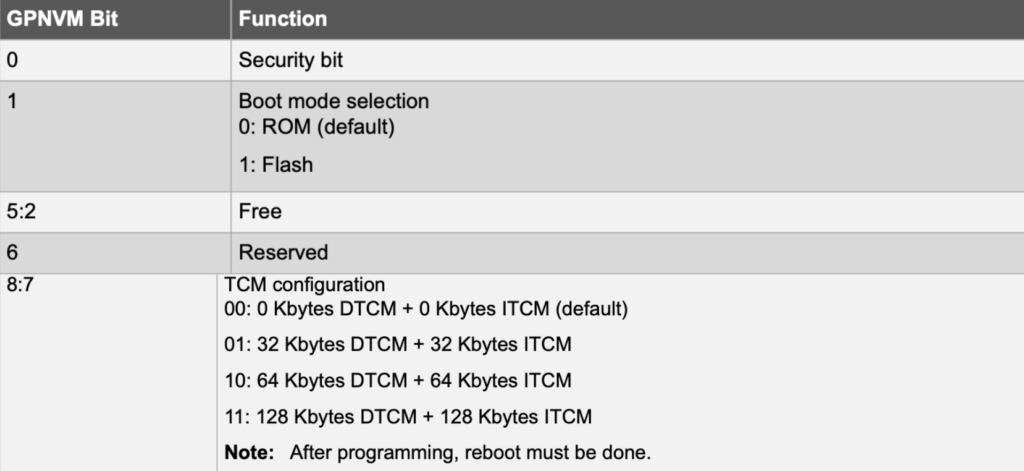1024x471 pixels.
Task: Click the Boot mode selection heading
Action: [333, 101]
